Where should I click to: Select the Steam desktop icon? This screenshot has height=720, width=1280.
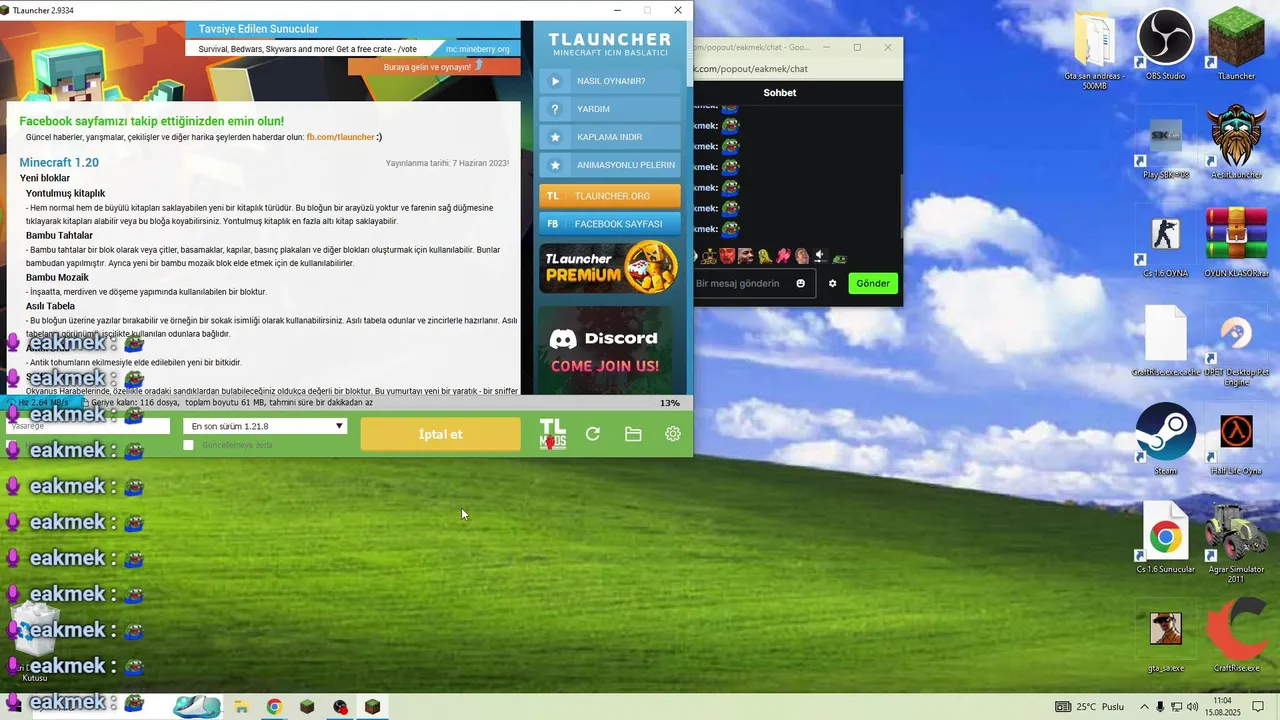tap(1166, 438)
